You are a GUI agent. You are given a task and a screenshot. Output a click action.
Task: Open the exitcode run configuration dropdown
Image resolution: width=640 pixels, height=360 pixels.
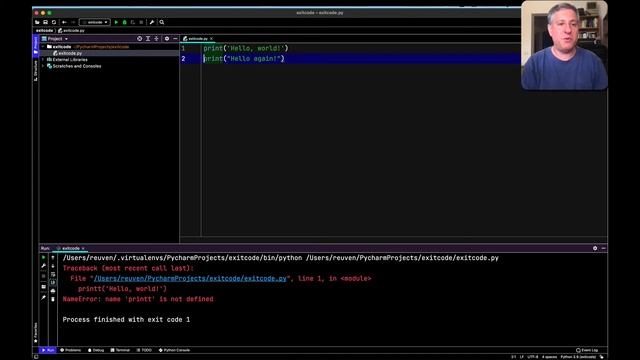pyautogui.click(x=95, y=22)
